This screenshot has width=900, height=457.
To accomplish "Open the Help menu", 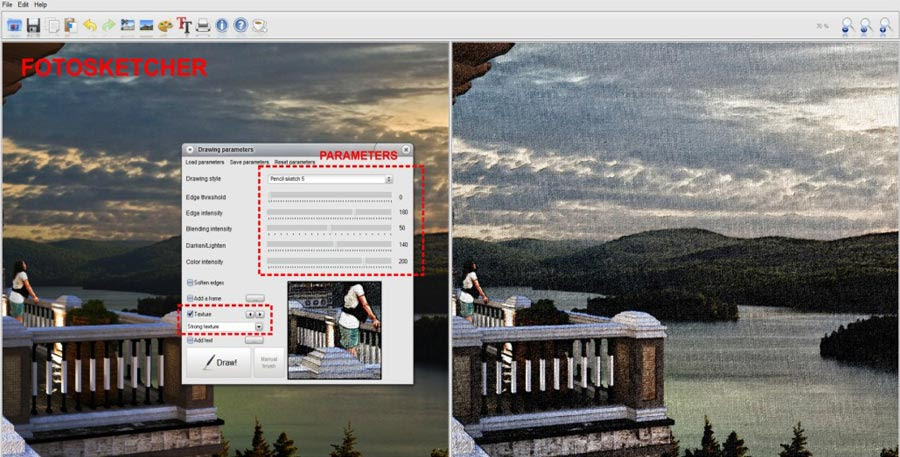I will tap(41, 5).
